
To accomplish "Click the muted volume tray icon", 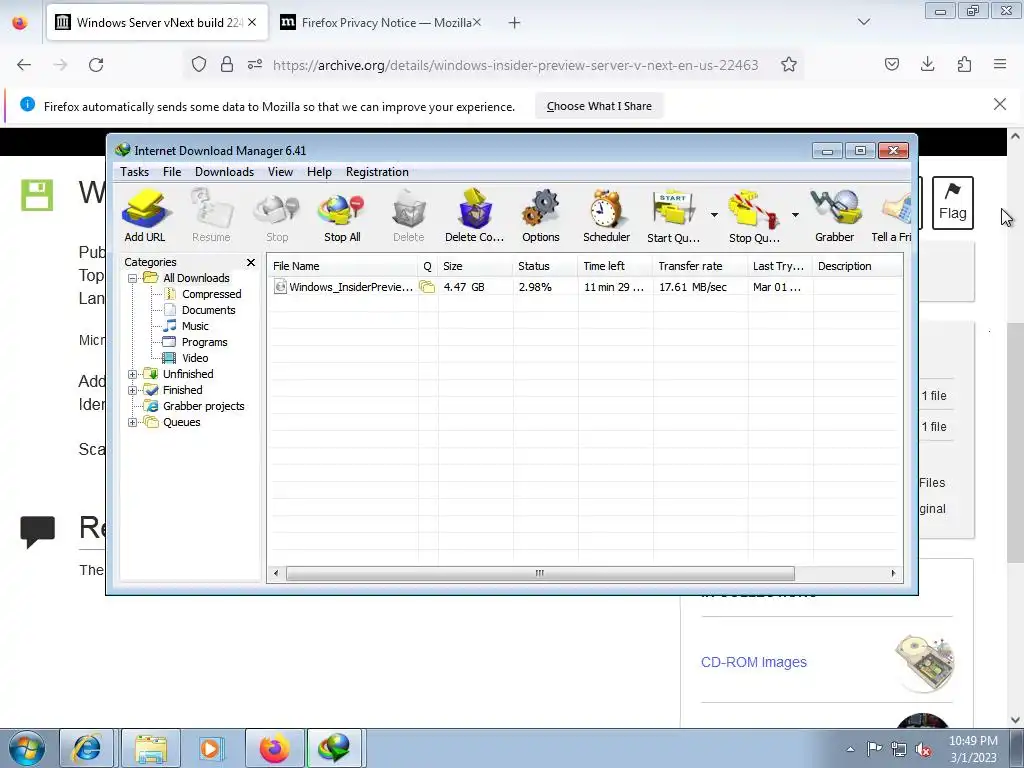I will (923, 750).
